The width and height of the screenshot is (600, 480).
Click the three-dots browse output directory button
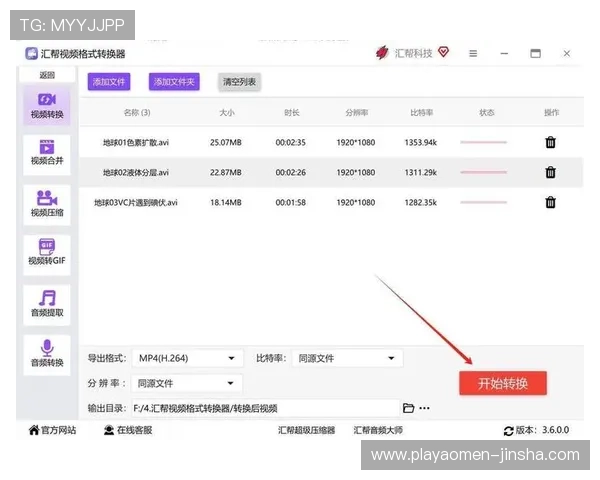[424, 408]
